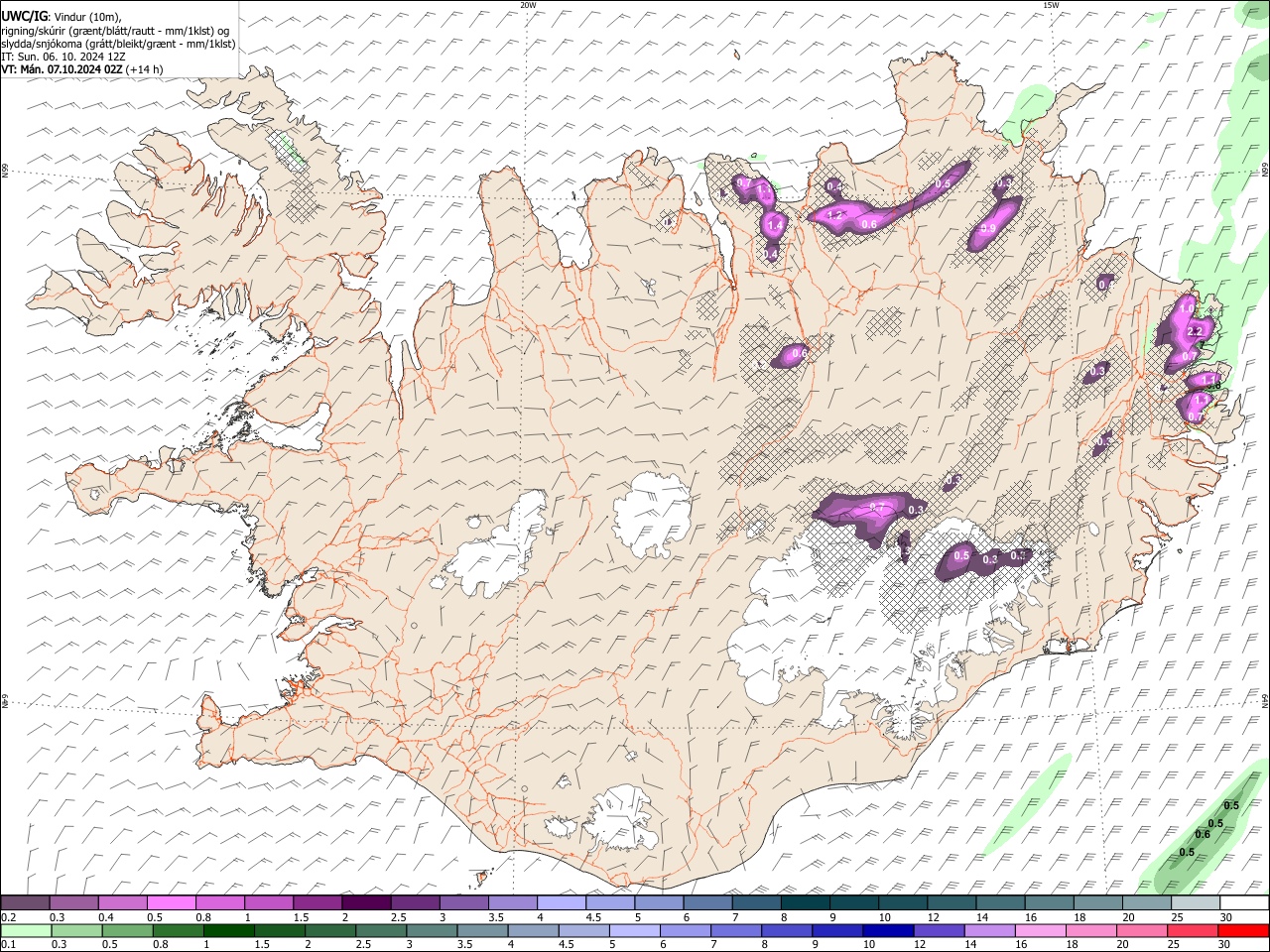Pick the dark purple upper legend swatch 2–2.5
This screenshot has width=1270, height=952.
click(x=366, y=902)
